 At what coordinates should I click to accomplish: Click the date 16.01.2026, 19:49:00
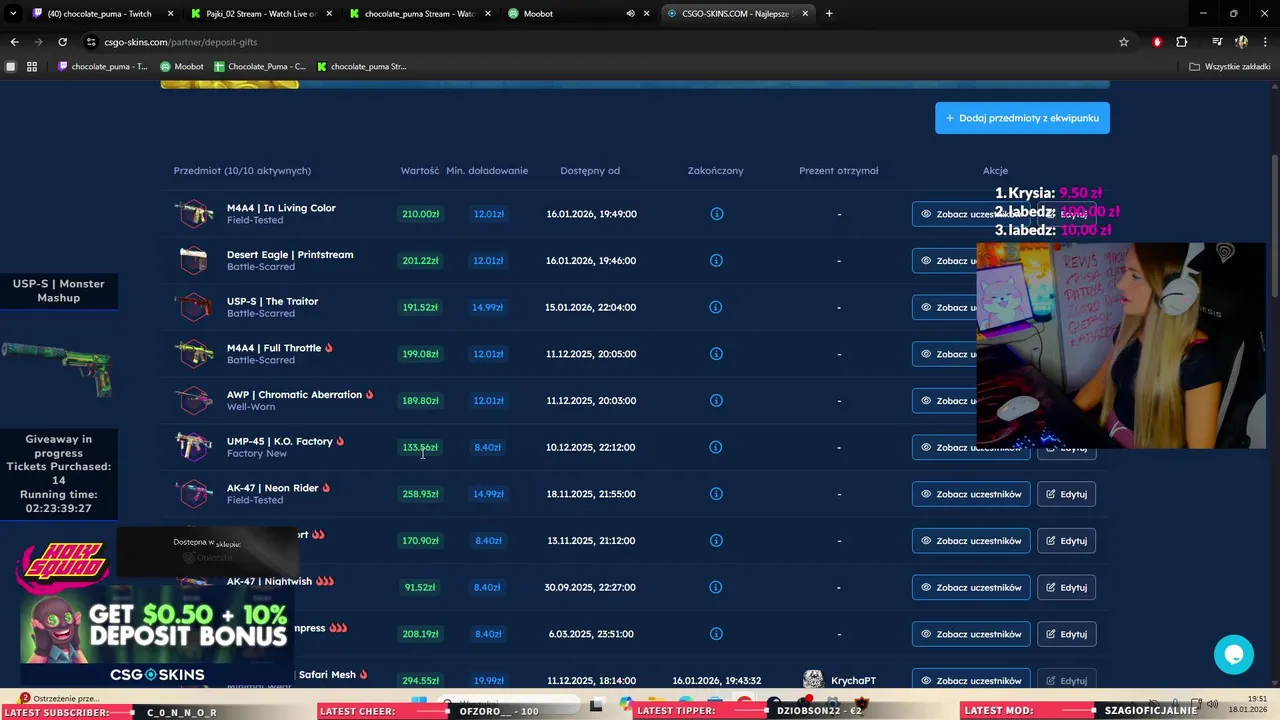click(x=591, y=214)
